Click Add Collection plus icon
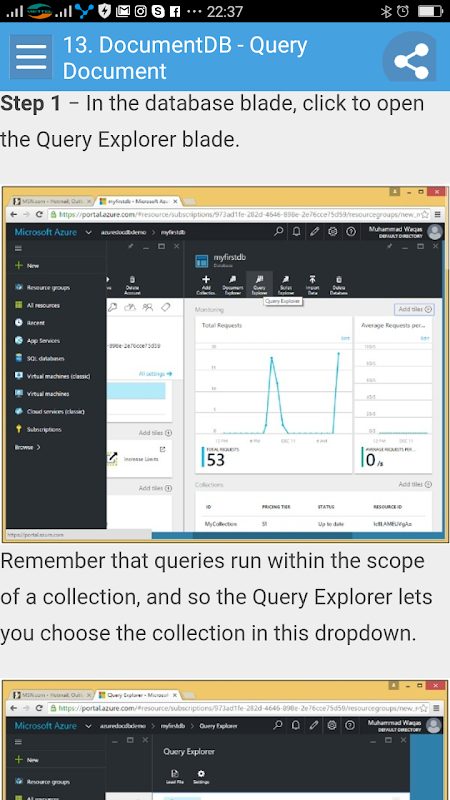Screen dimensions: 450x800 tap(206, 285)
